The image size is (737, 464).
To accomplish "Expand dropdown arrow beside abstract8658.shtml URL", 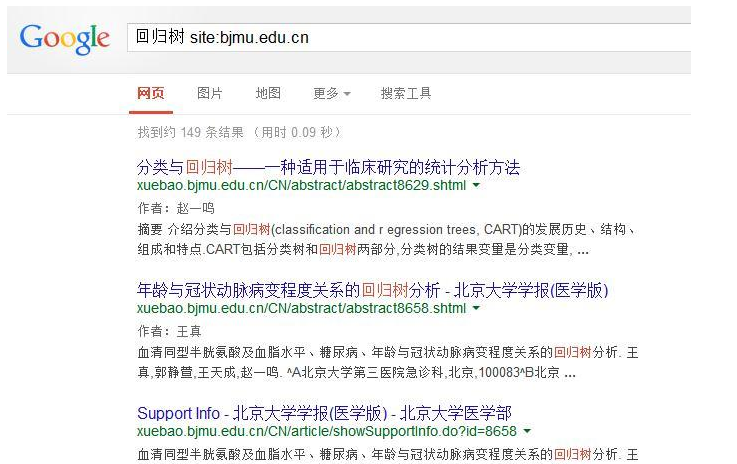I will 476,308.
